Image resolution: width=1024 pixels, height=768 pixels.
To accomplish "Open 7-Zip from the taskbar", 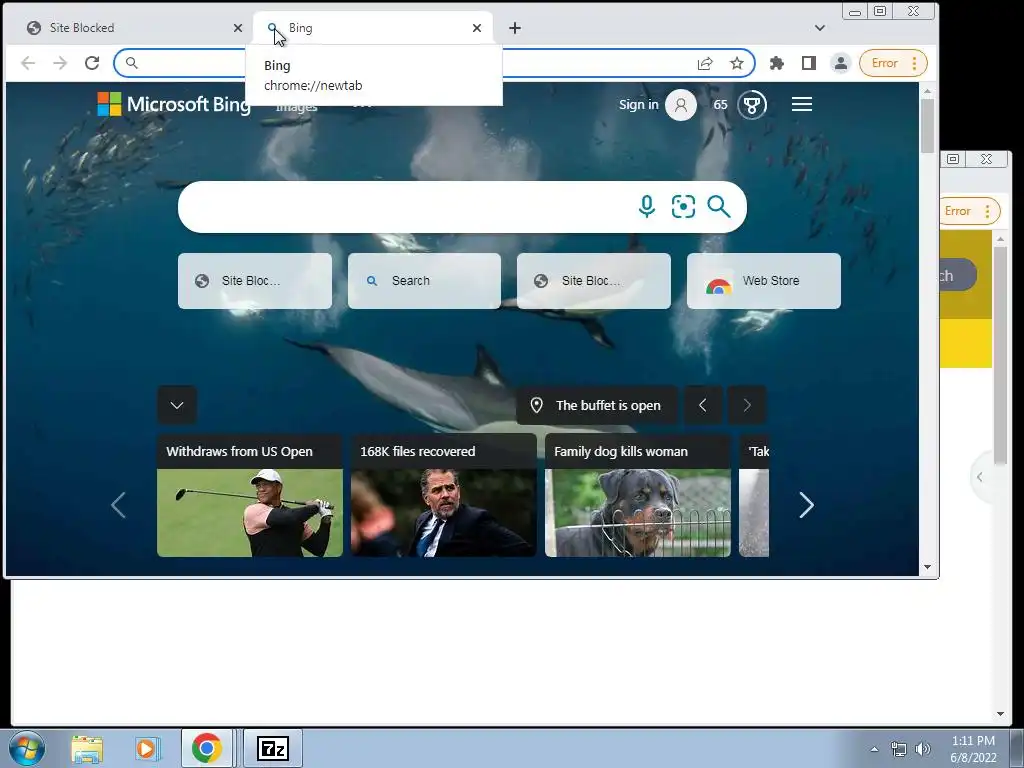I will [x=273, y=748].
